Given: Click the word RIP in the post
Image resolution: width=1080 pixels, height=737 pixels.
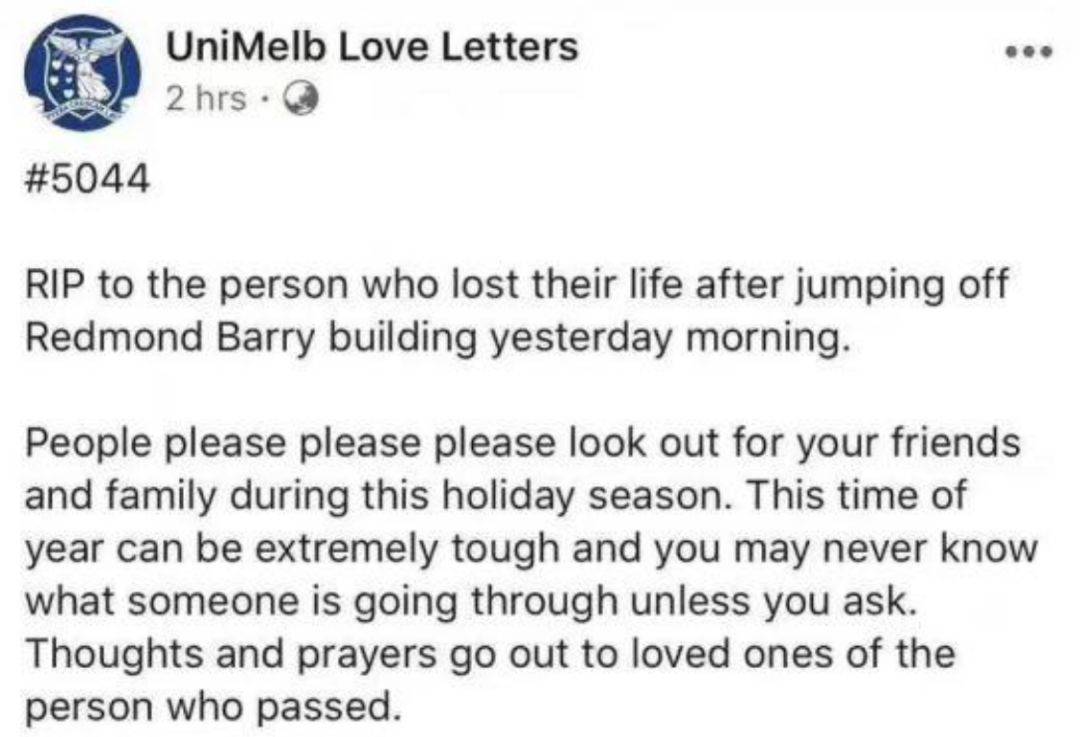Looking at the screenshot, I should click(54, 284).
